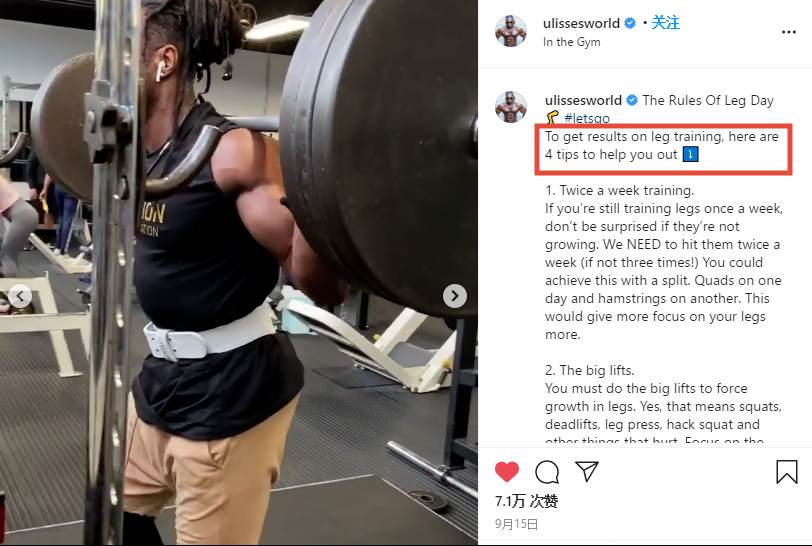Open ulissesworld username in the caption
This screenshot has height=546, width=812.
(x=583, y=100)
